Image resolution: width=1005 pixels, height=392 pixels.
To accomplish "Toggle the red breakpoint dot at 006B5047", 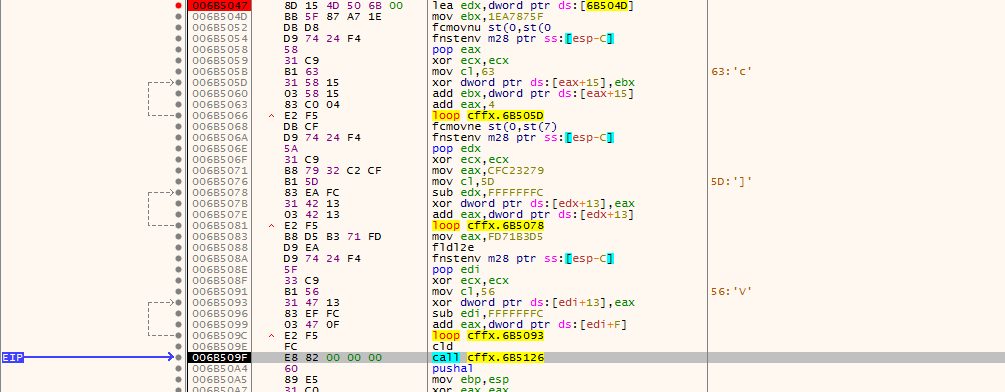I will tap(179, 6).
